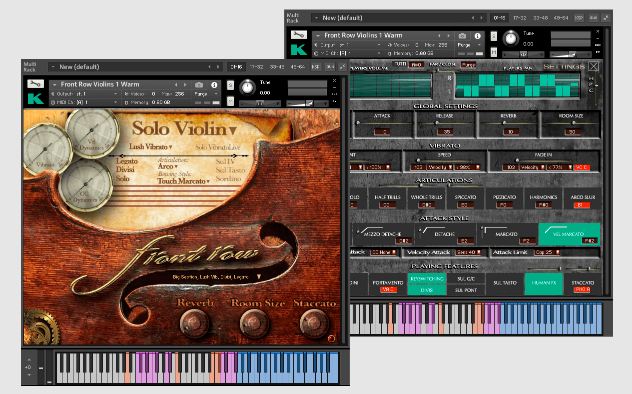Screen dimensions: 632x394
Task: Enable the Marcato attack style
Action: (x=507, y=234)
